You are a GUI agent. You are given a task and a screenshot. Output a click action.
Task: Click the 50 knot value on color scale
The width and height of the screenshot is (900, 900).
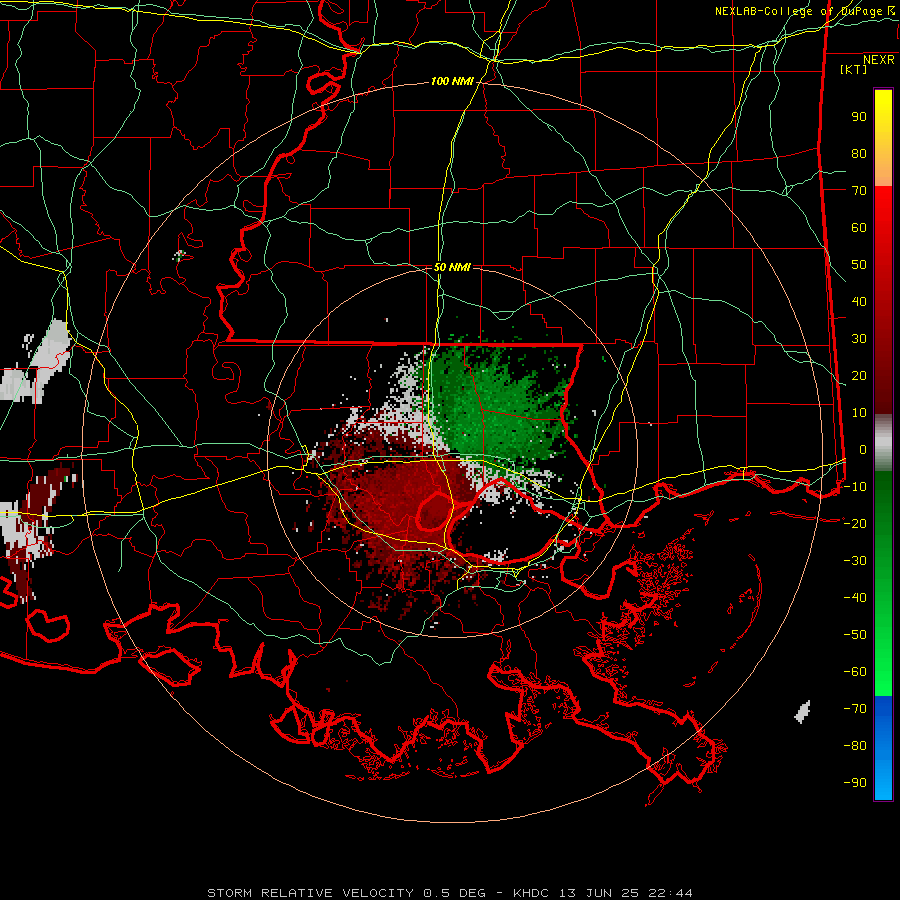point(859,265)
